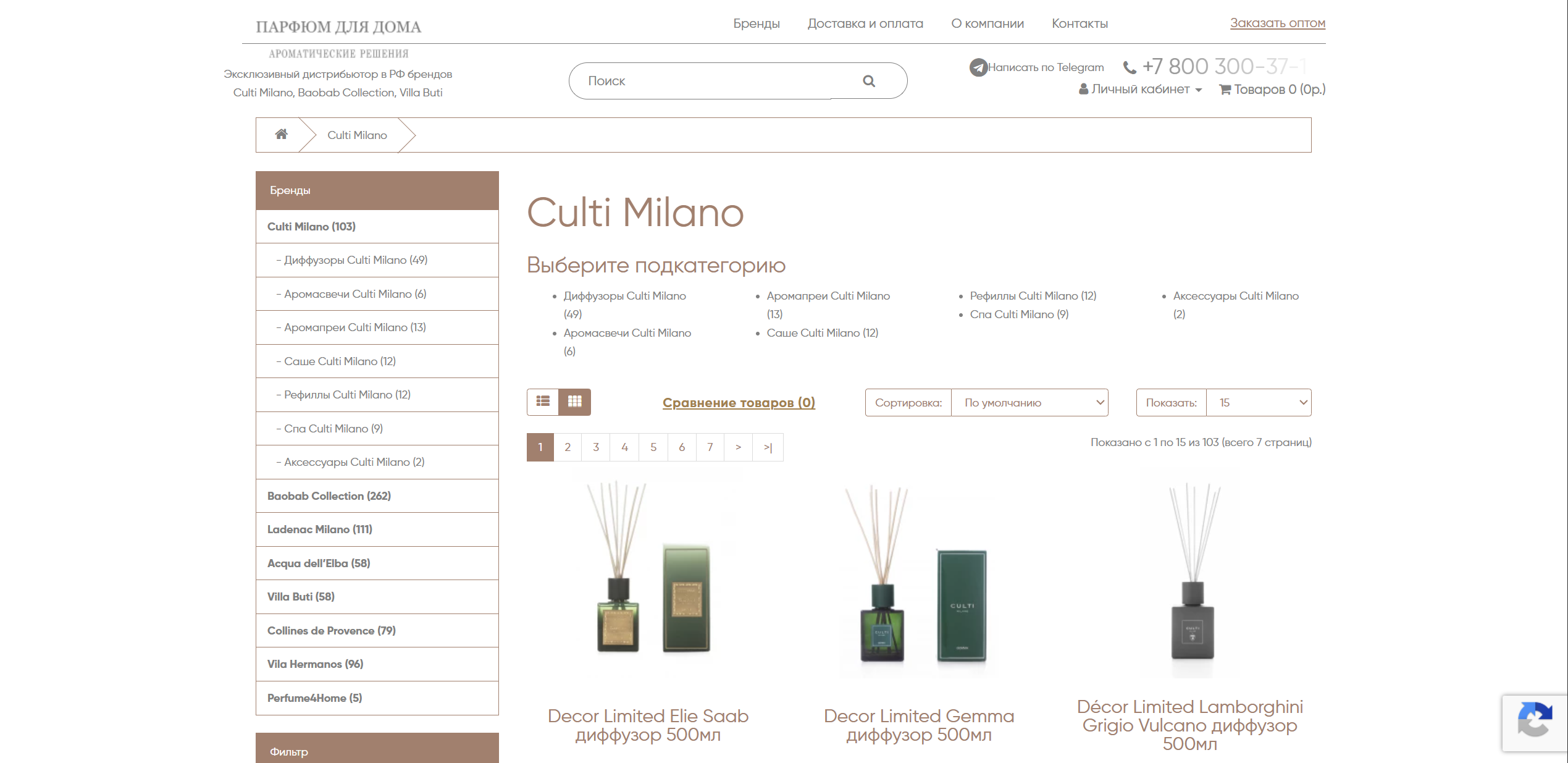
Task: Open the Сортировка dropdown
Action: [x=1029, y=403]
